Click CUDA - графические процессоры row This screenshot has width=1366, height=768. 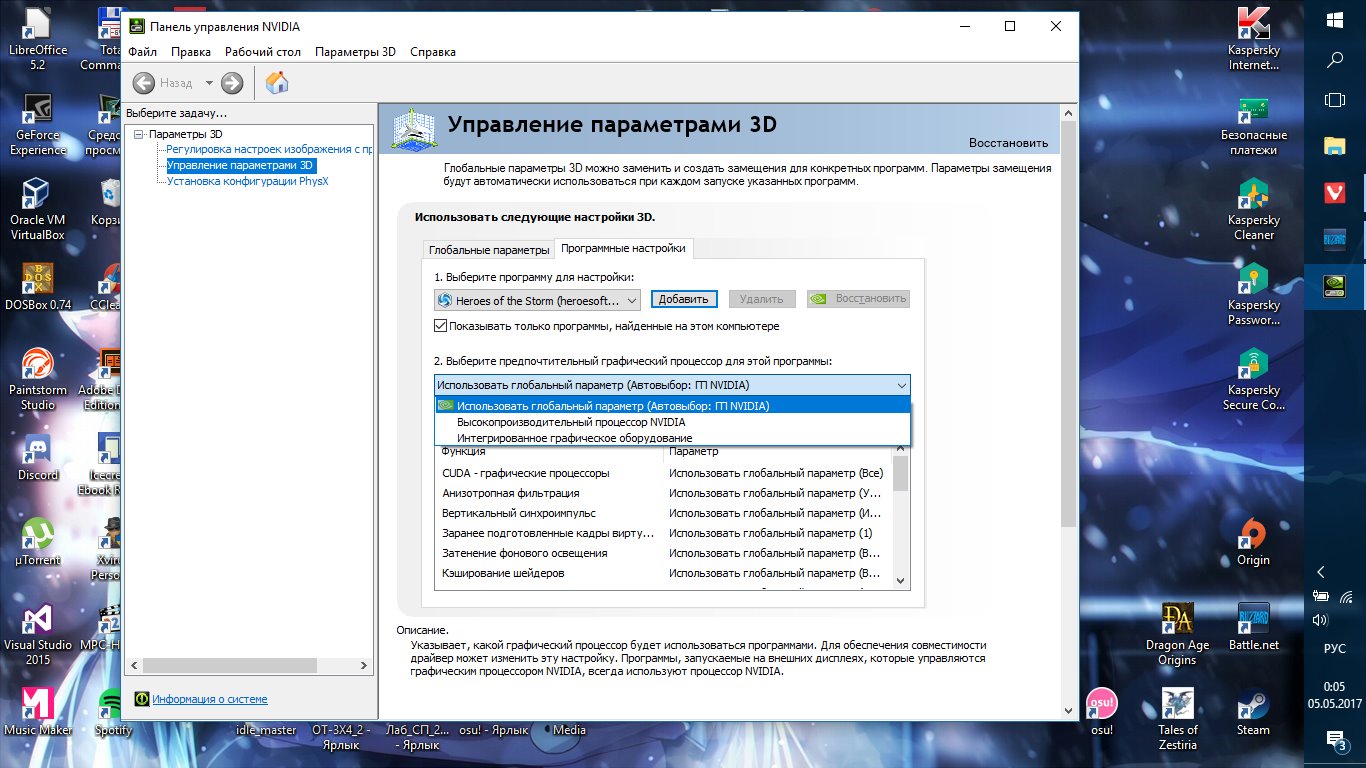[x=664, y=473]
